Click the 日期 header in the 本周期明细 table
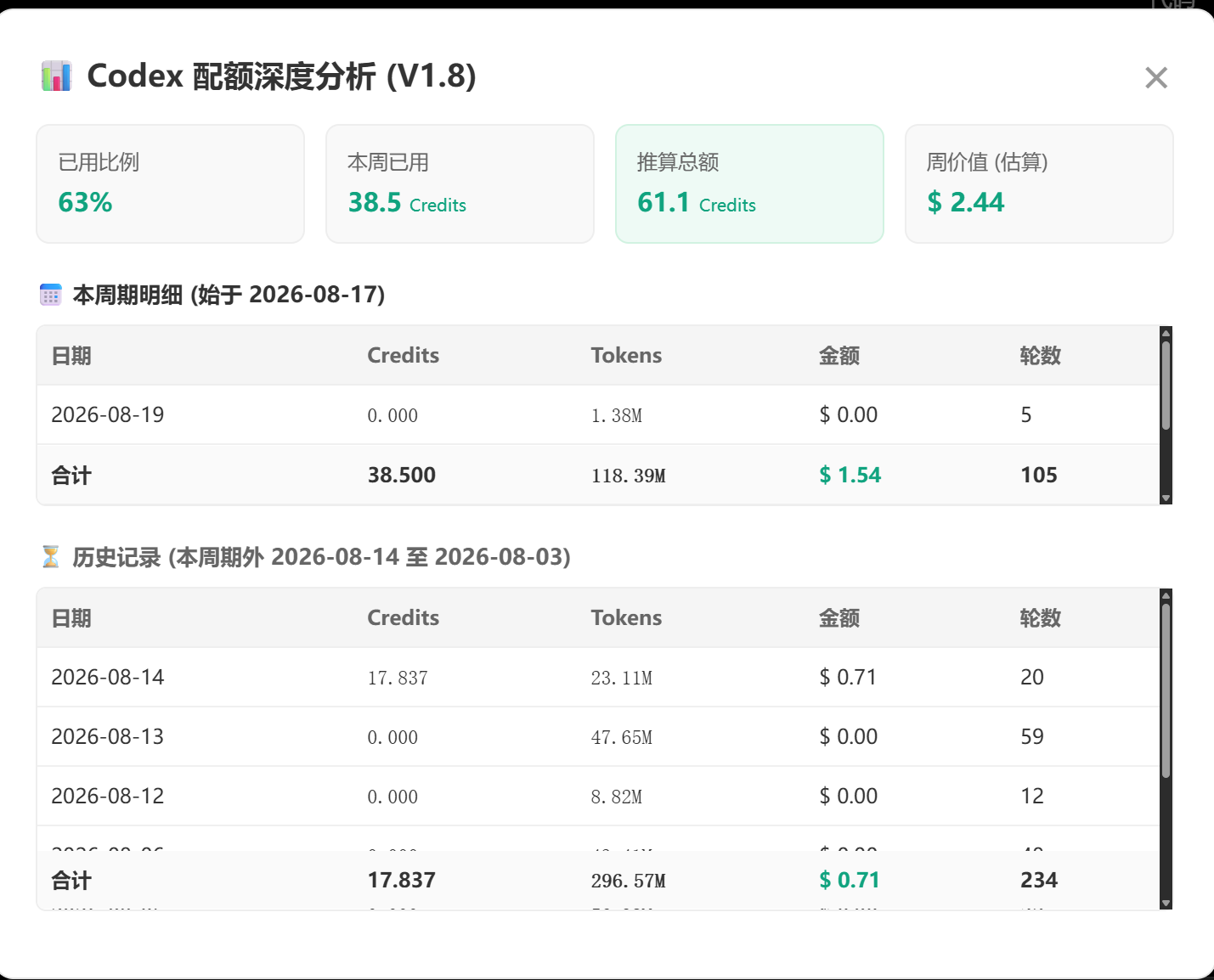1214x980 pixels. pyautogui.click(x=71, y=356)
